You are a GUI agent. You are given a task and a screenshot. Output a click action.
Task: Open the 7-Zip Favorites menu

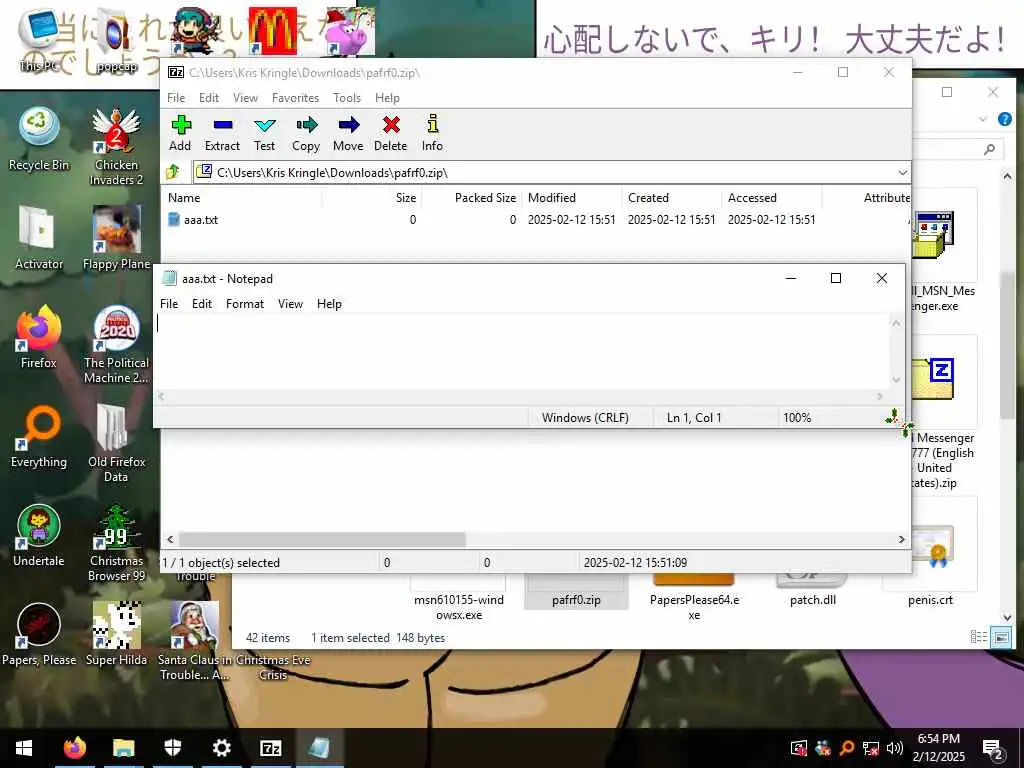pos(295,98)
